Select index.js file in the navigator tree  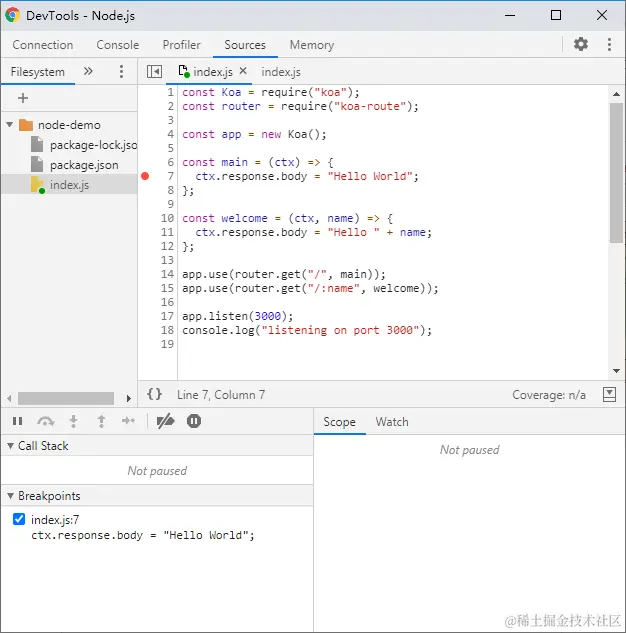(69, 185)
